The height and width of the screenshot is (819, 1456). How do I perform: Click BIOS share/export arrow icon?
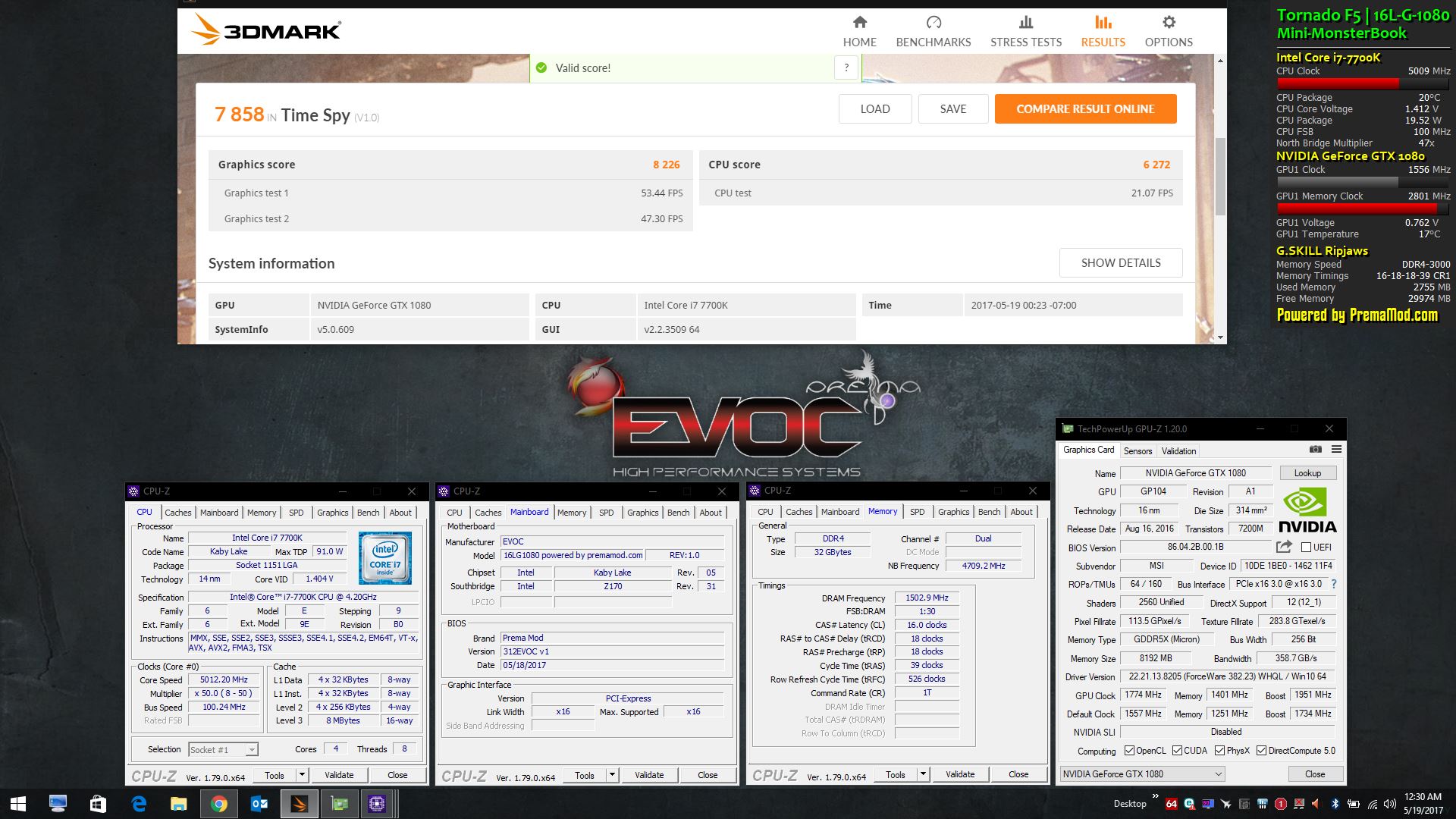pos(1284,547)
